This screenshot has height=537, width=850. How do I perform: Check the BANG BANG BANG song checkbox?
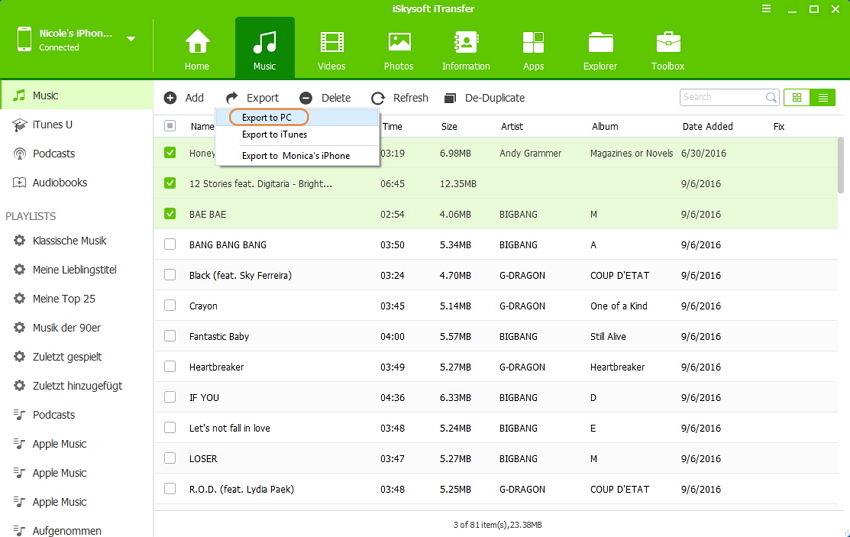[x=170, y=245]
